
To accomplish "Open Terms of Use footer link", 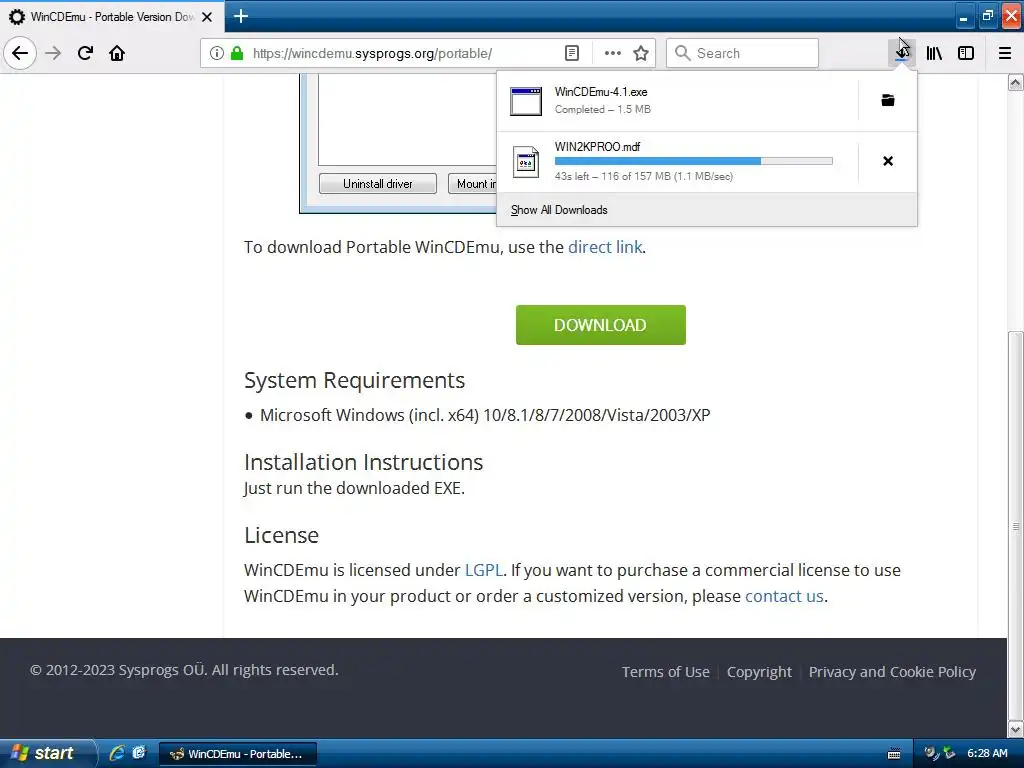I will coord(665,672).
